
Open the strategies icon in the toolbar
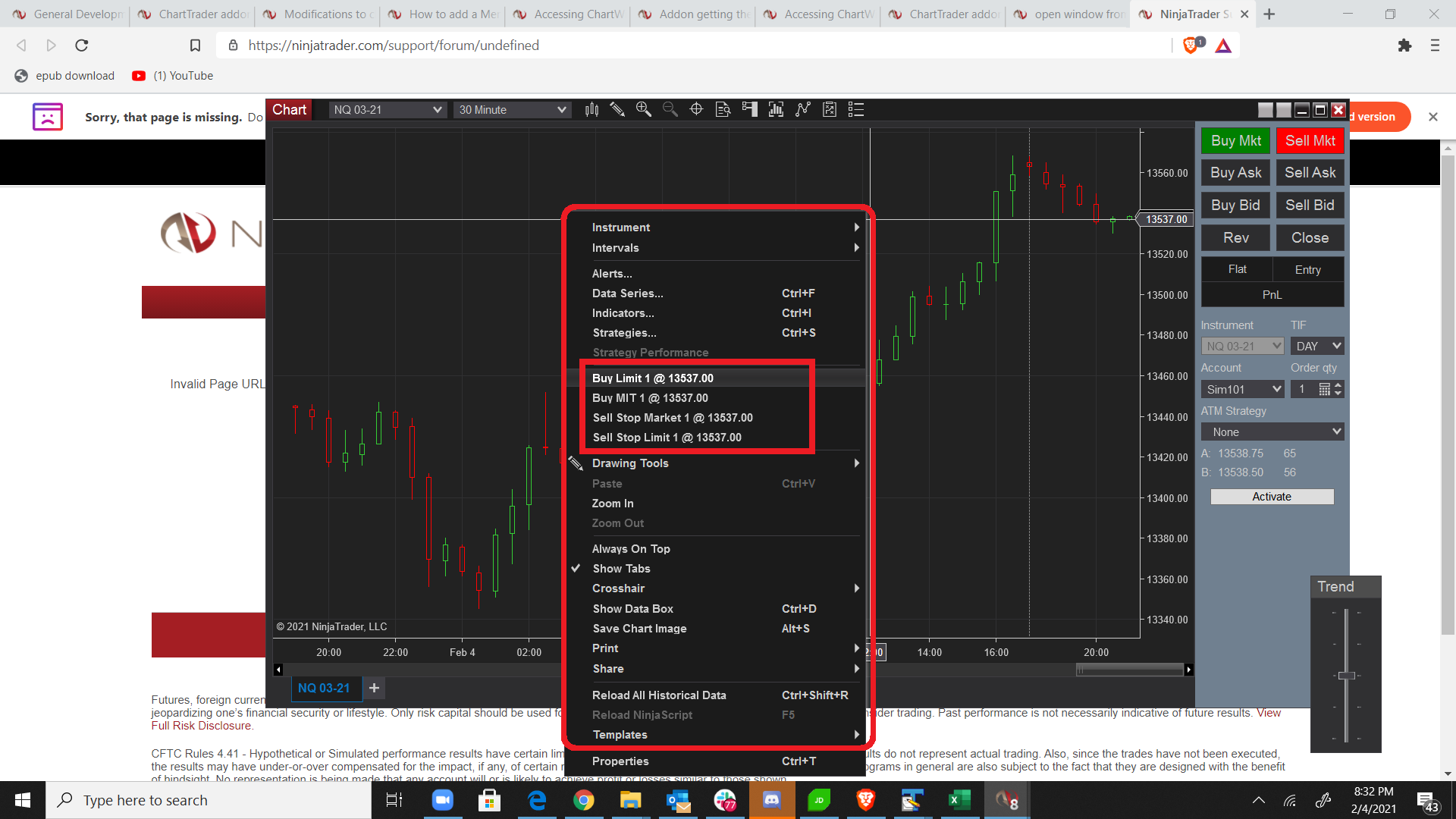(830, 110)
